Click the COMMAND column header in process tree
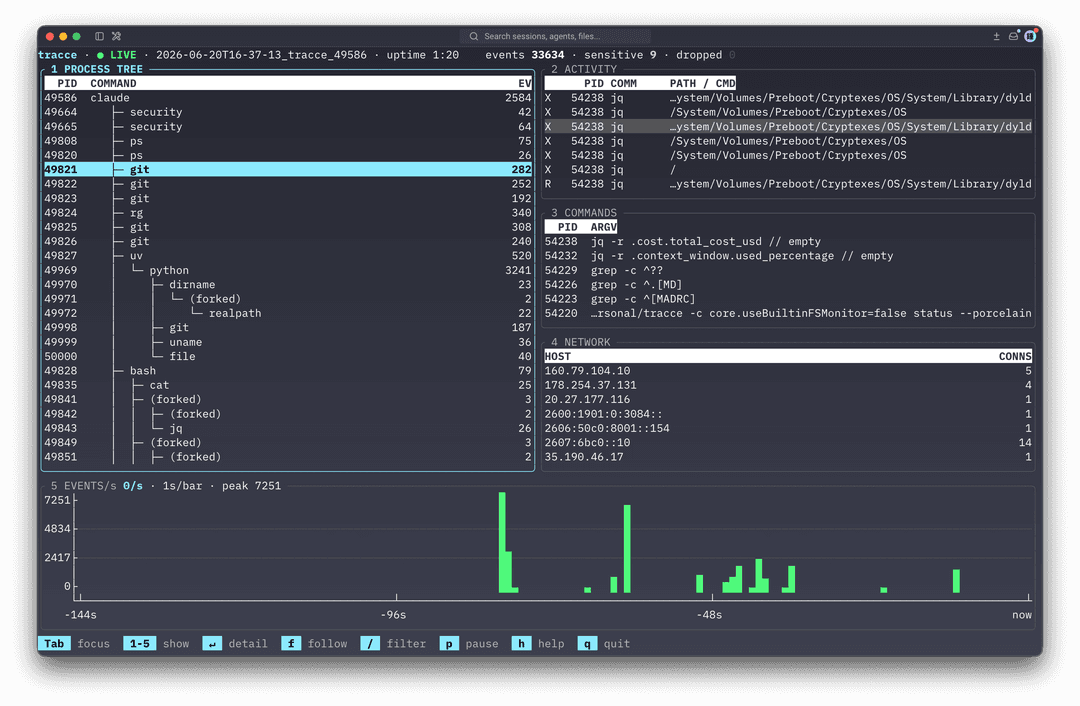Viewport: 1080px width, 706px height. click(x=113, y=83)
